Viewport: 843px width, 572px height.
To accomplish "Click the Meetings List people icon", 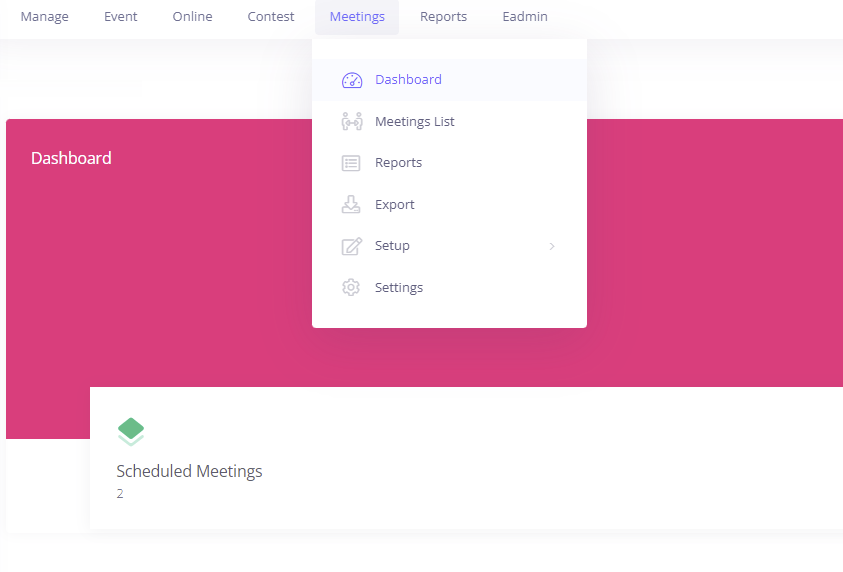I will point(352,121).
